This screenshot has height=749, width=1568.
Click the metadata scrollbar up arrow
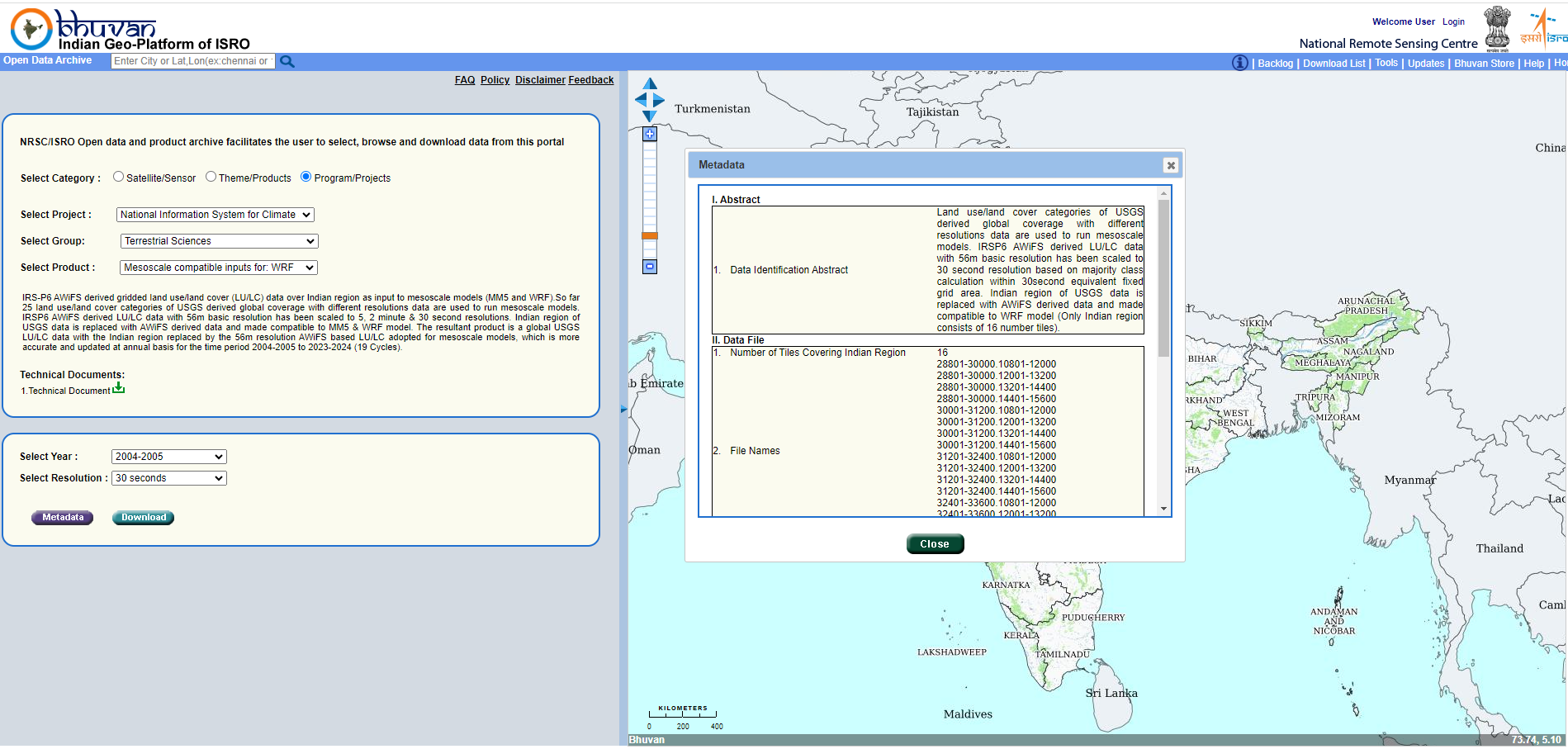(x=1163, y=193)
